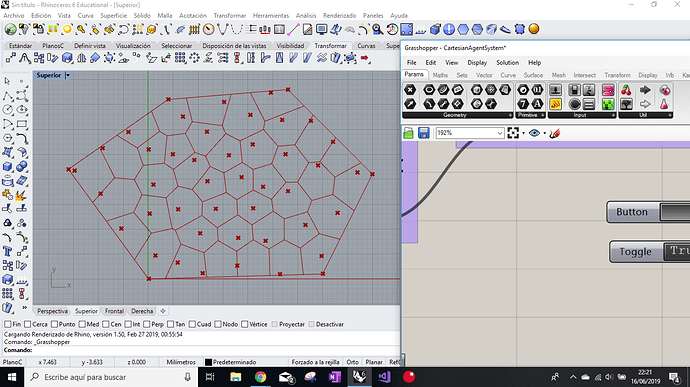Open Chrome from the Windows taskbar
Screen dimensions: 690x387
click(260, 377)
